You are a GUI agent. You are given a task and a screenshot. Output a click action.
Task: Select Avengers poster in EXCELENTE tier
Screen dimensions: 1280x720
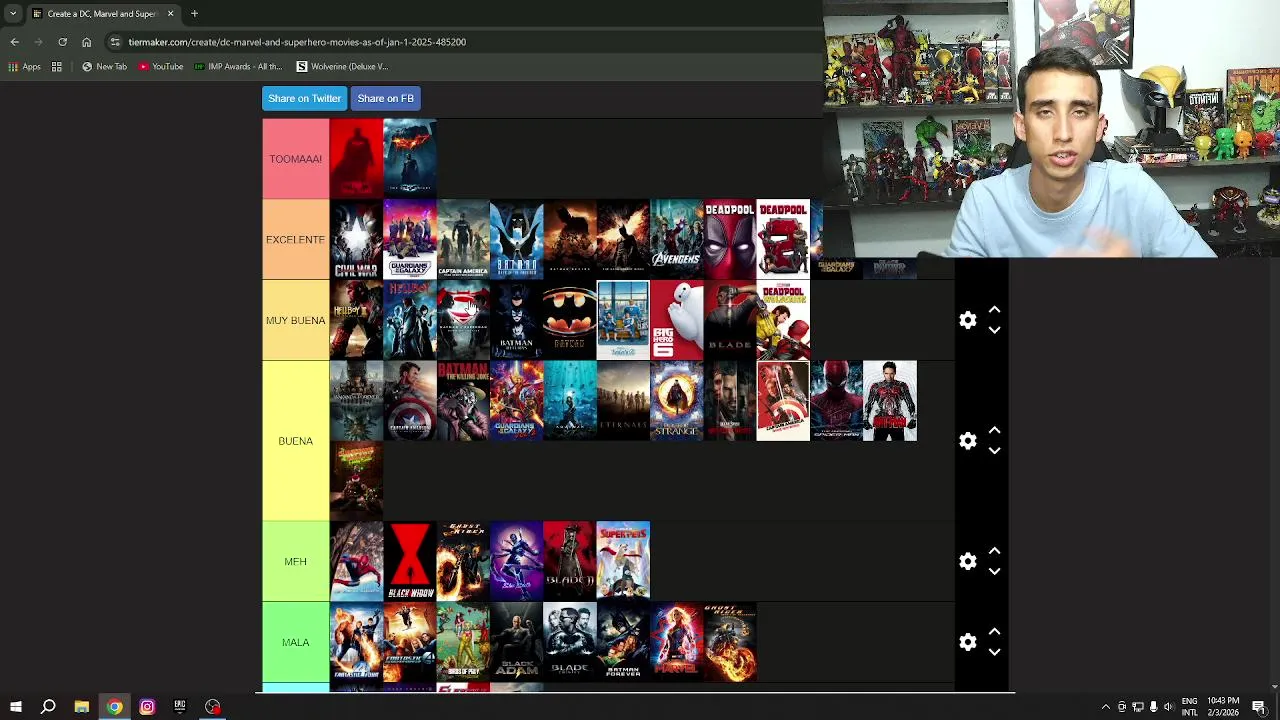(676, 240)
